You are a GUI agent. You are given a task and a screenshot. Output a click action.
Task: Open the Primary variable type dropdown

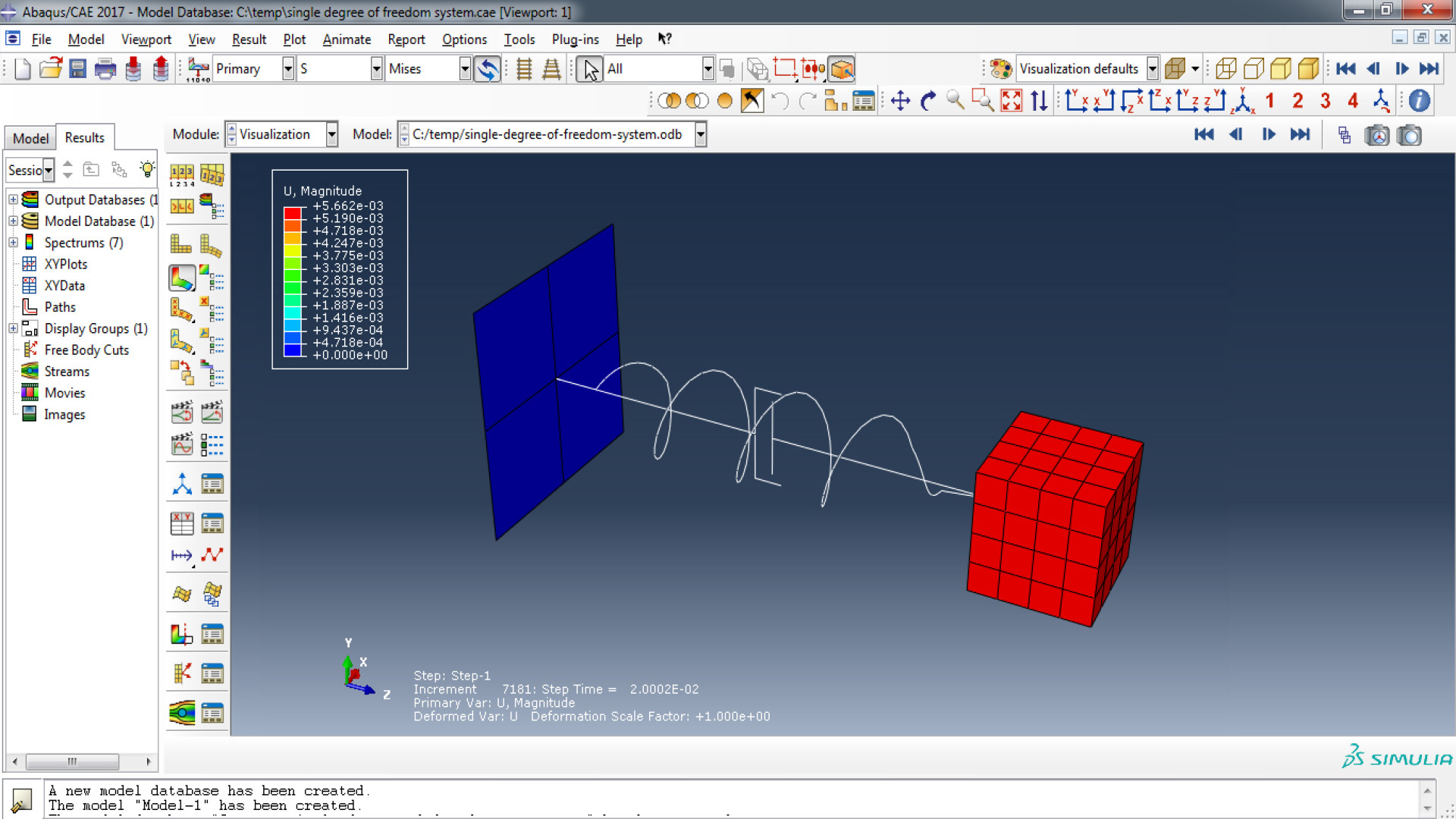coord(288,69)
